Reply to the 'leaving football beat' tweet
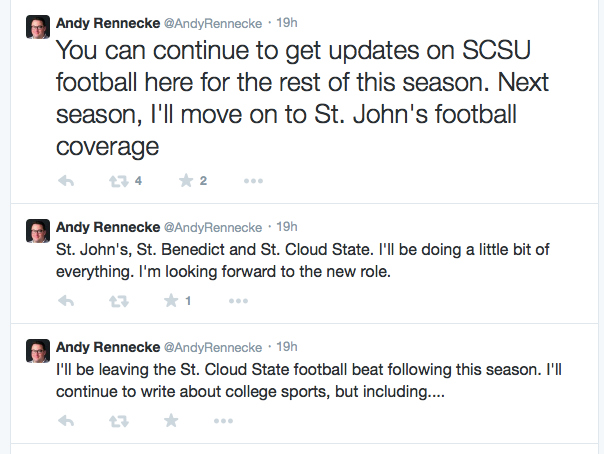The height and width of the screenshot is (454, 604). pos(67,421)
